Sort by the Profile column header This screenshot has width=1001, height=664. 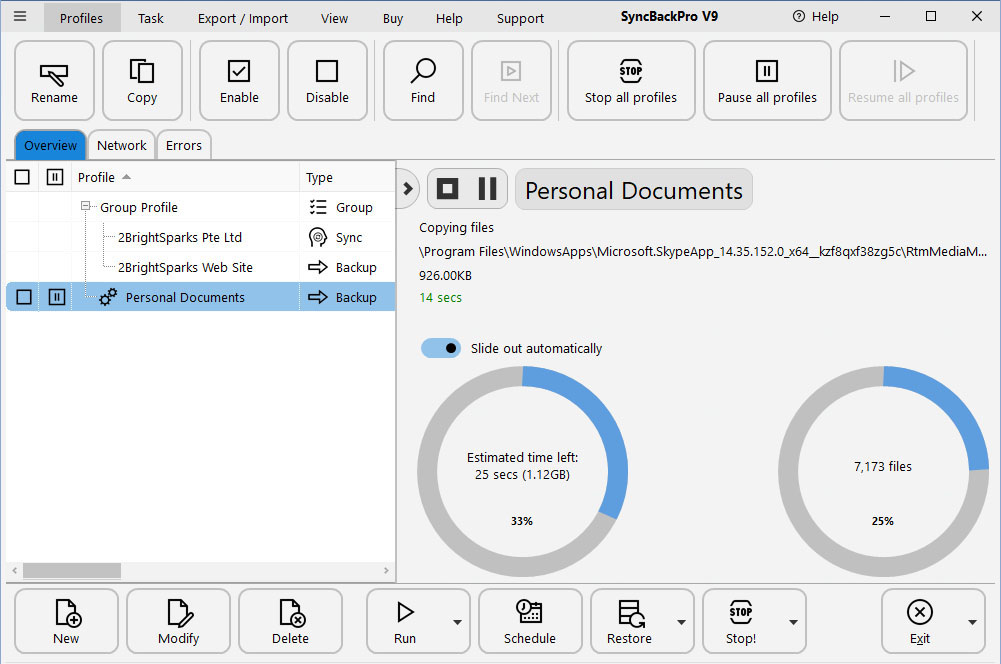click(x=185, y=177)
